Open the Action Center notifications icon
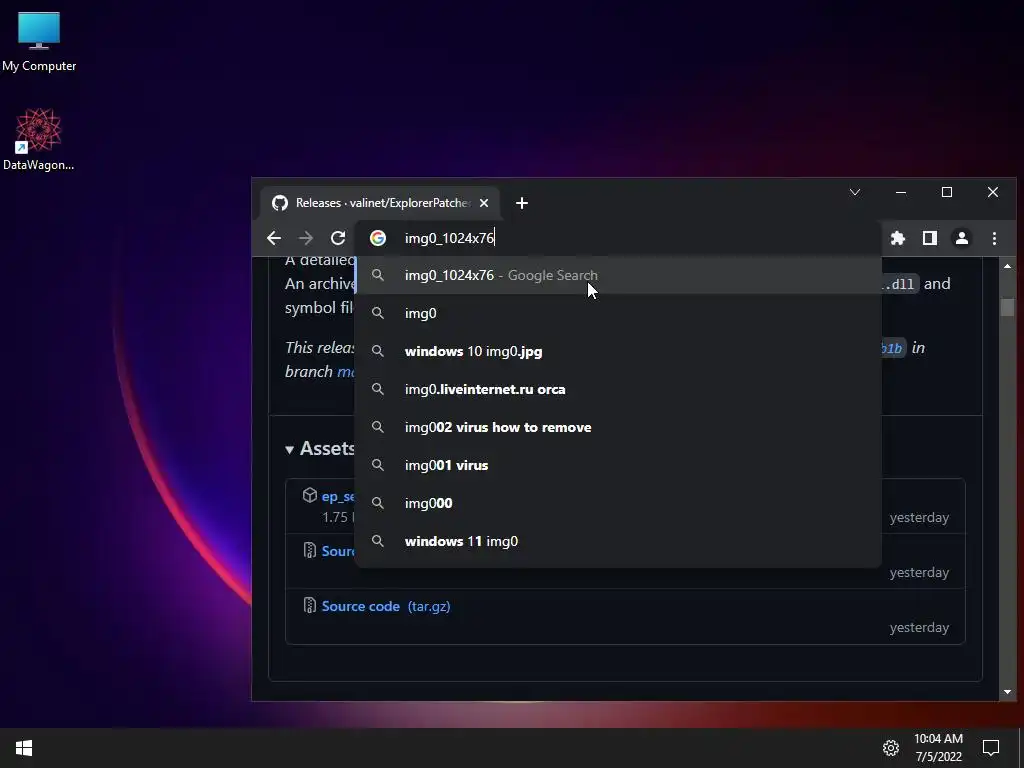The height and width of the screenshot is (768, 1024). coord(991,748)
